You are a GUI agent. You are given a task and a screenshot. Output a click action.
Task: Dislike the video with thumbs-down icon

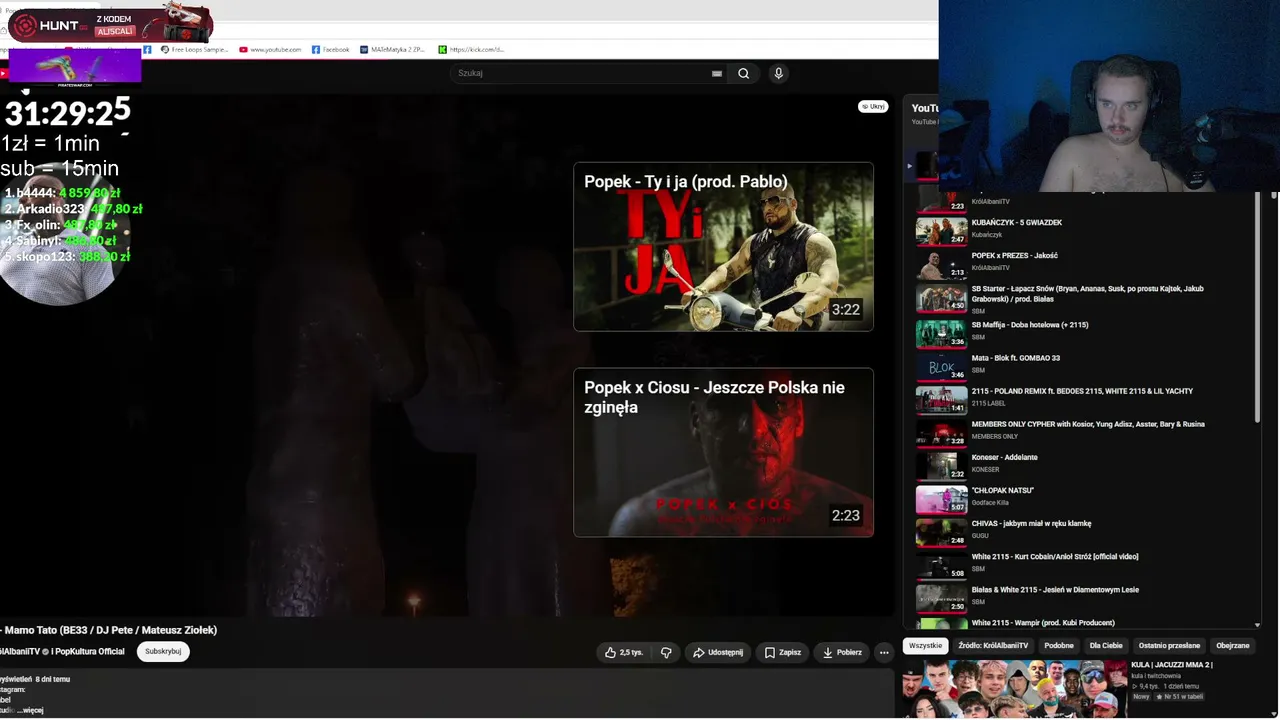click(666, 652)
